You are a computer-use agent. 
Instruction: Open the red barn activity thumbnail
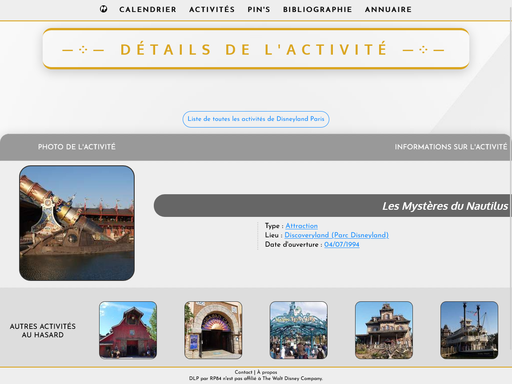point(128,330)
